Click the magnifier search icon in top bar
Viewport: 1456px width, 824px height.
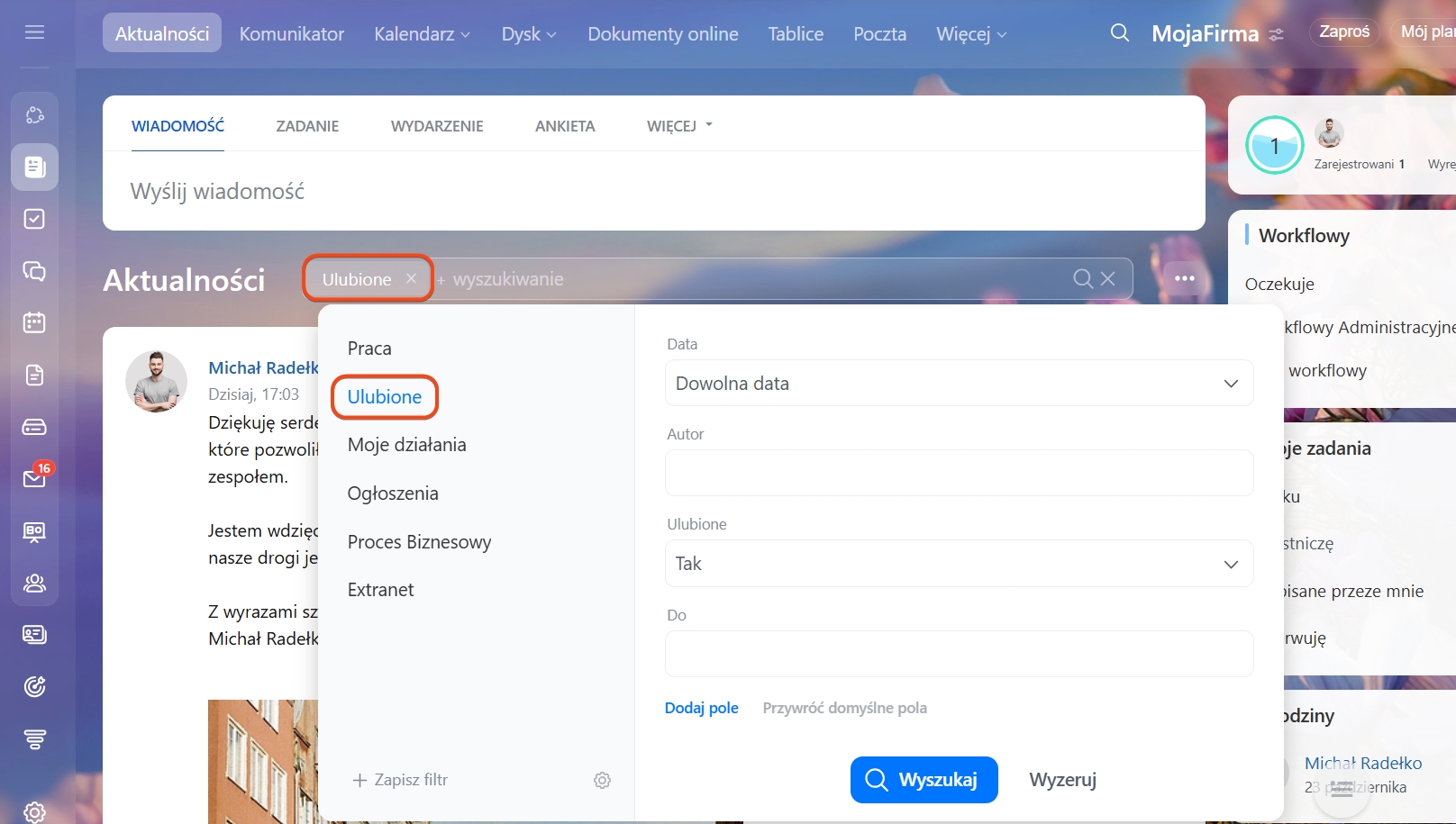(x=1119, y=33)
